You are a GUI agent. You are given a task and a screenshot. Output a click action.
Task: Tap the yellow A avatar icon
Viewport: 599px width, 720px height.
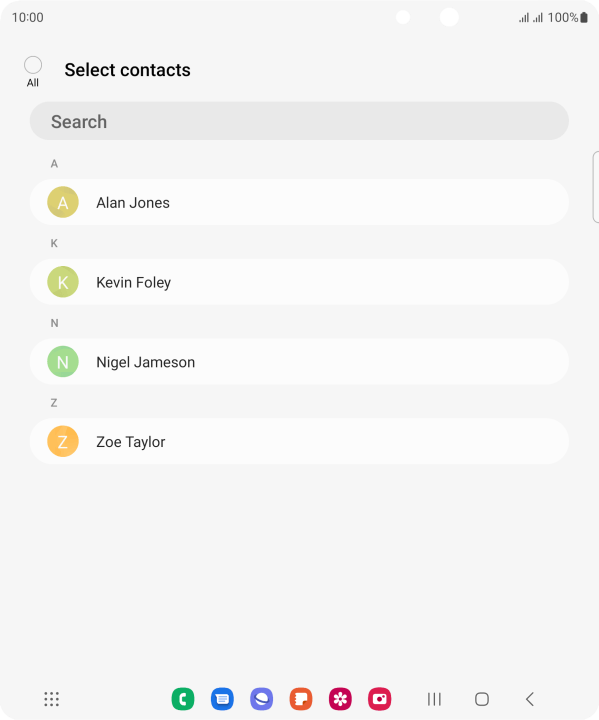tap(63, 202)
